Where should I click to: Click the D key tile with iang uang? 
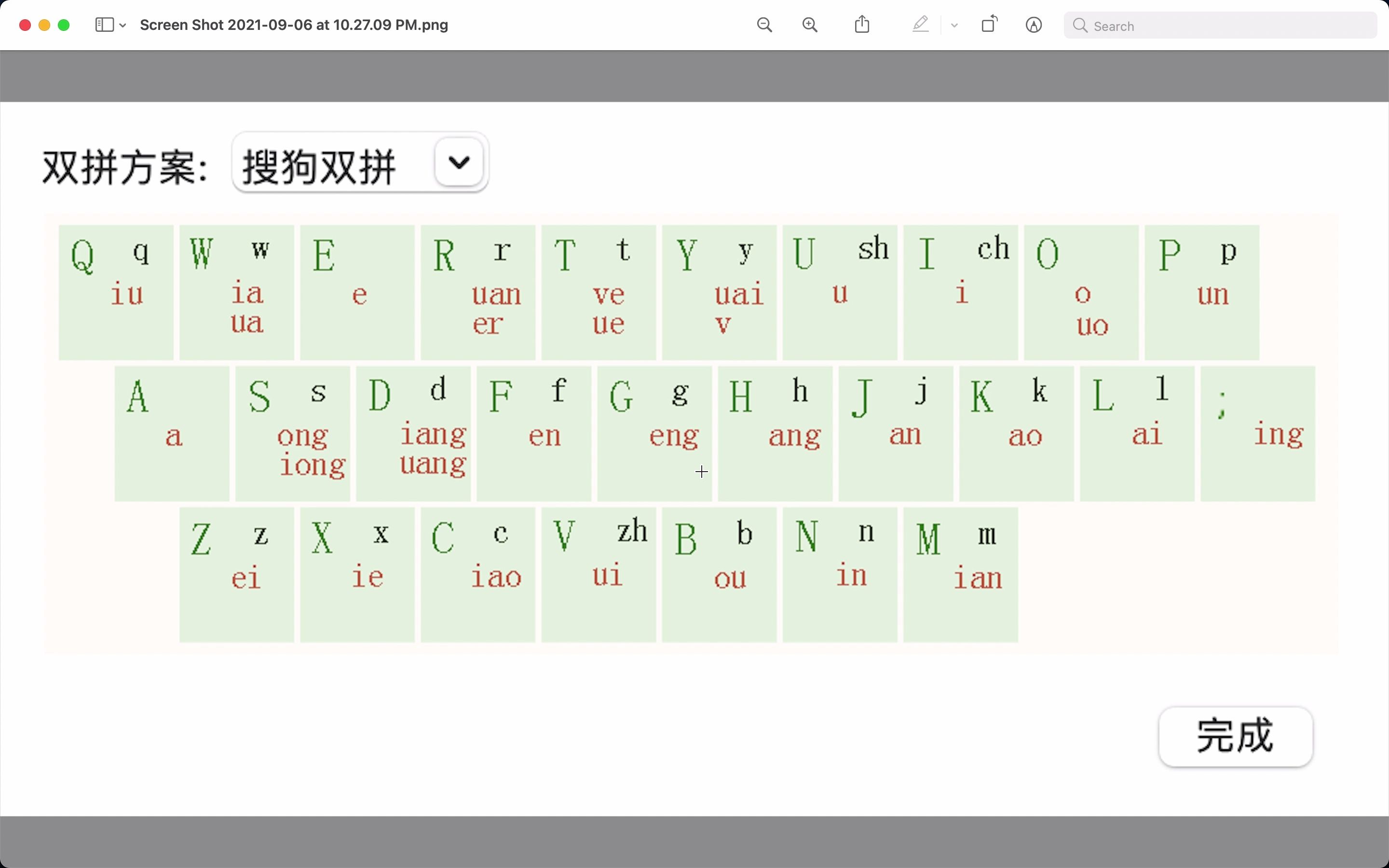[x=413, y=434]
